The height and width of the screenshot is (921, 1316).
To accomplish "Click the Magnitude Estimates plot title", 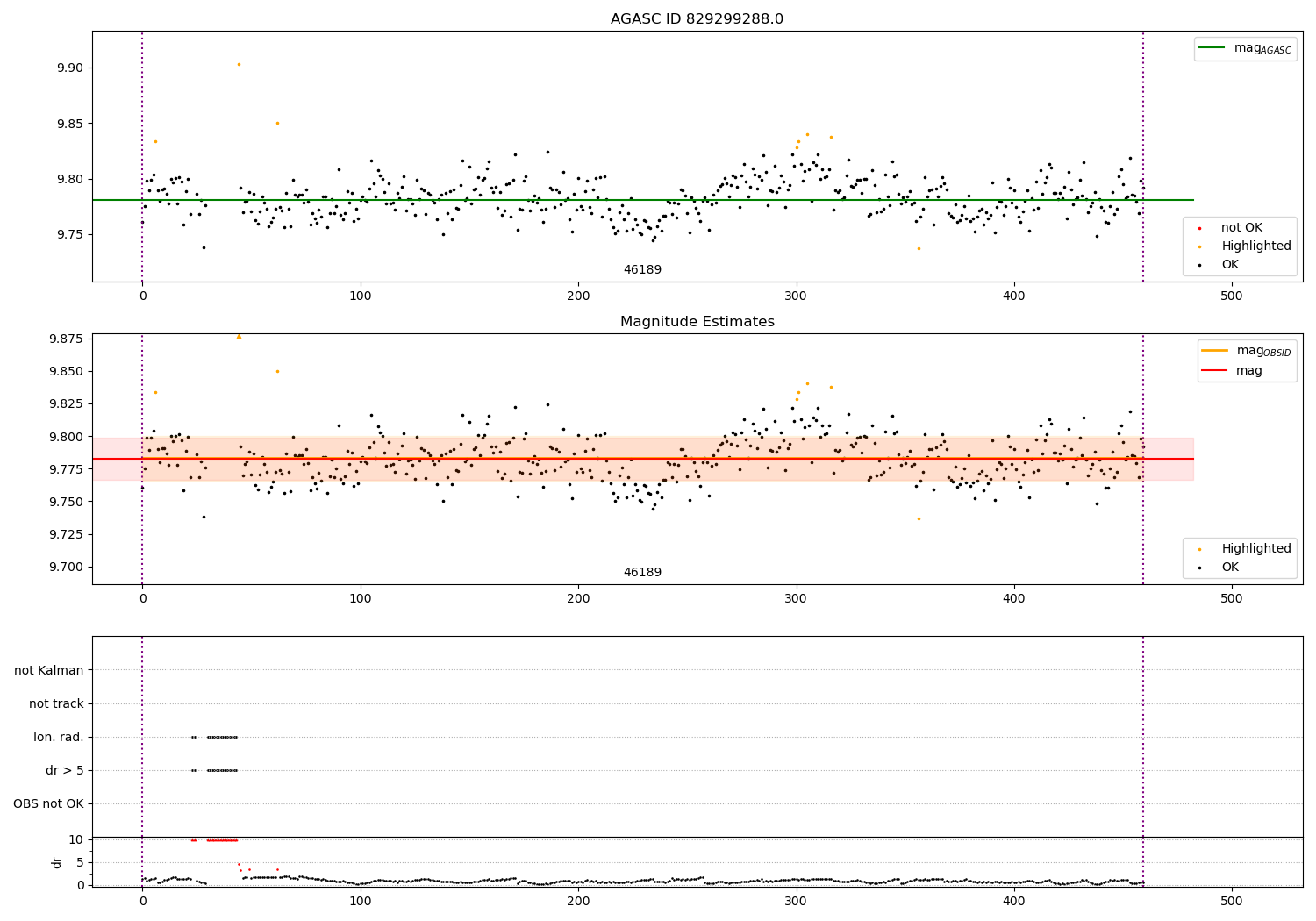I will (697, 322).
